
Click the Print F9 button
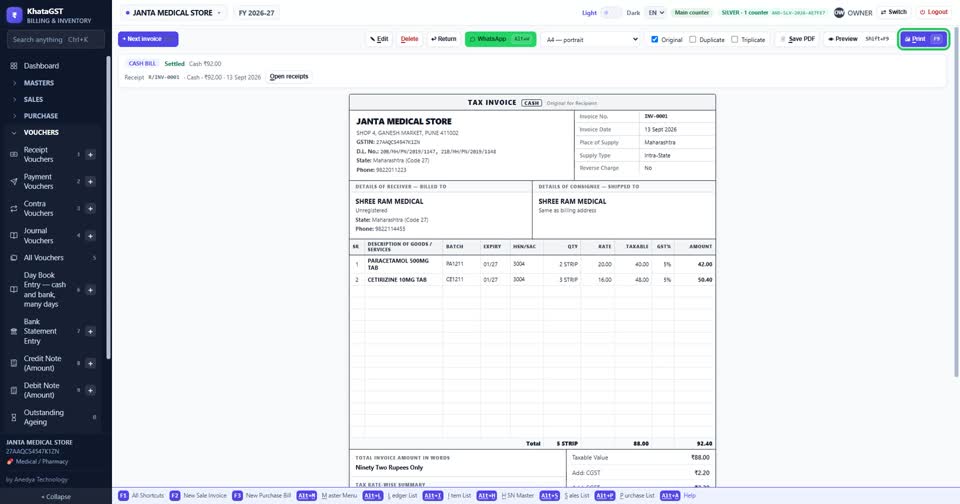pos(923,39)
